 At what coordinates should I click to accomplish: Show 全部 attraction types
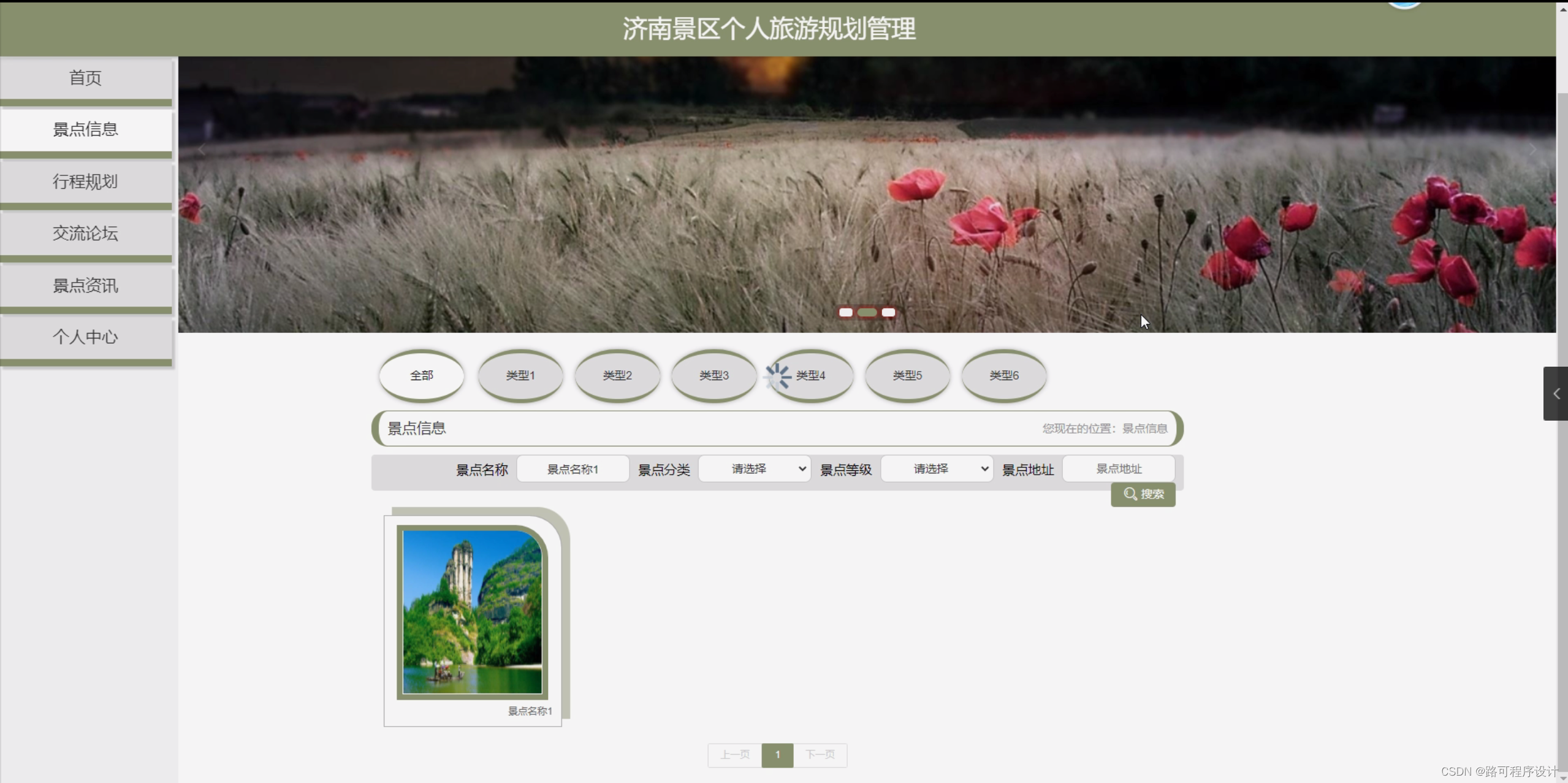[422, 375]
